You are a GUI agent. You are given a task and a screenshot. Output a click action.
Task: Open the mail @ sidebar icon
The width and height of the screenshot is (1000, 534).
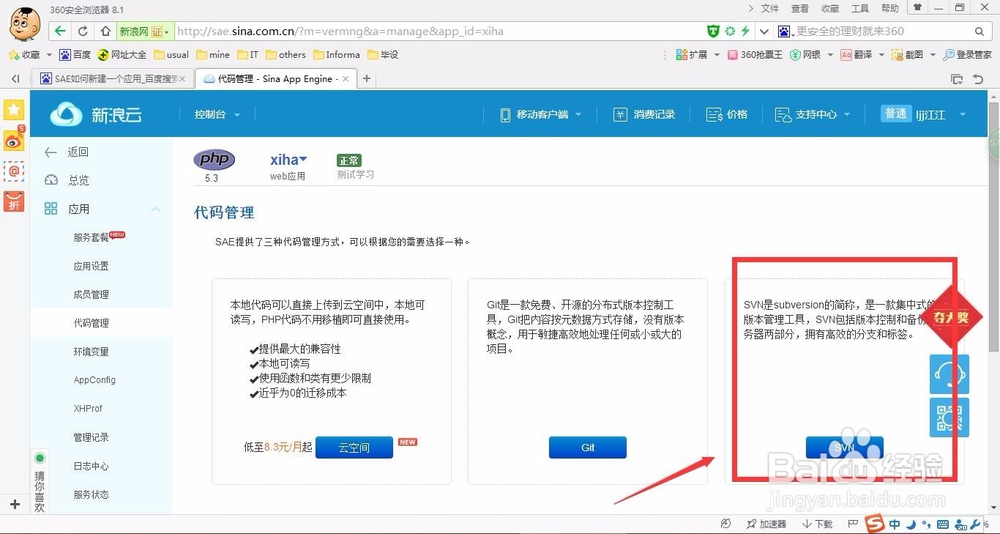tap(14, 171)
